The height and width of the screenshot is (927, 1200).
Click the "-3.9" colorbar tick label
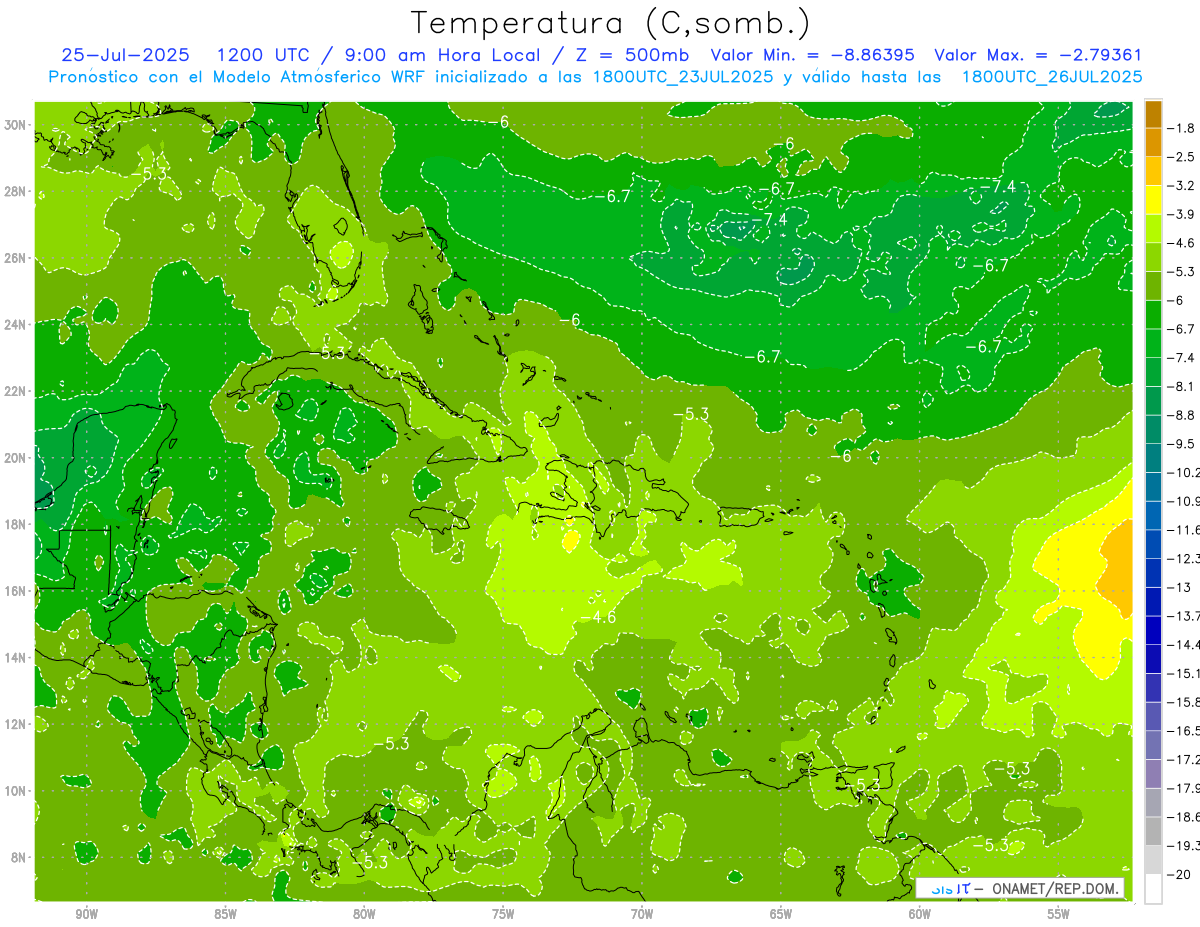pyautogui.click(x=1182, y=214)
